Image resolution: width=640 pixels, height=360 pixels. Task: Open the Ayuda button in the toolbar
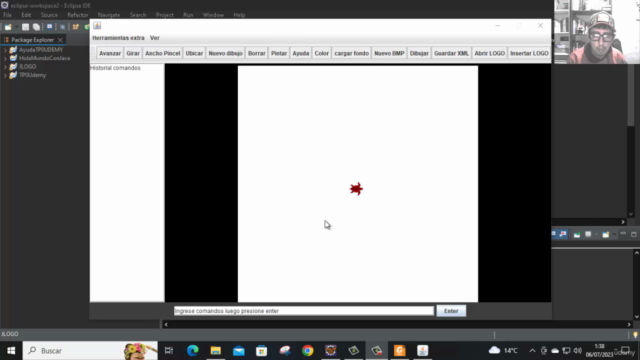point(300,53)
